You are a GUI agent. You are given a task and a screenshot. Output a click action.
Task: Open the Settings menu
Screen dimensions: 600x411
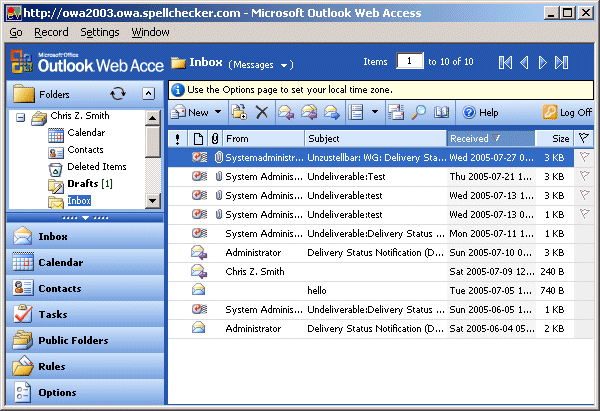click(99, 32)
